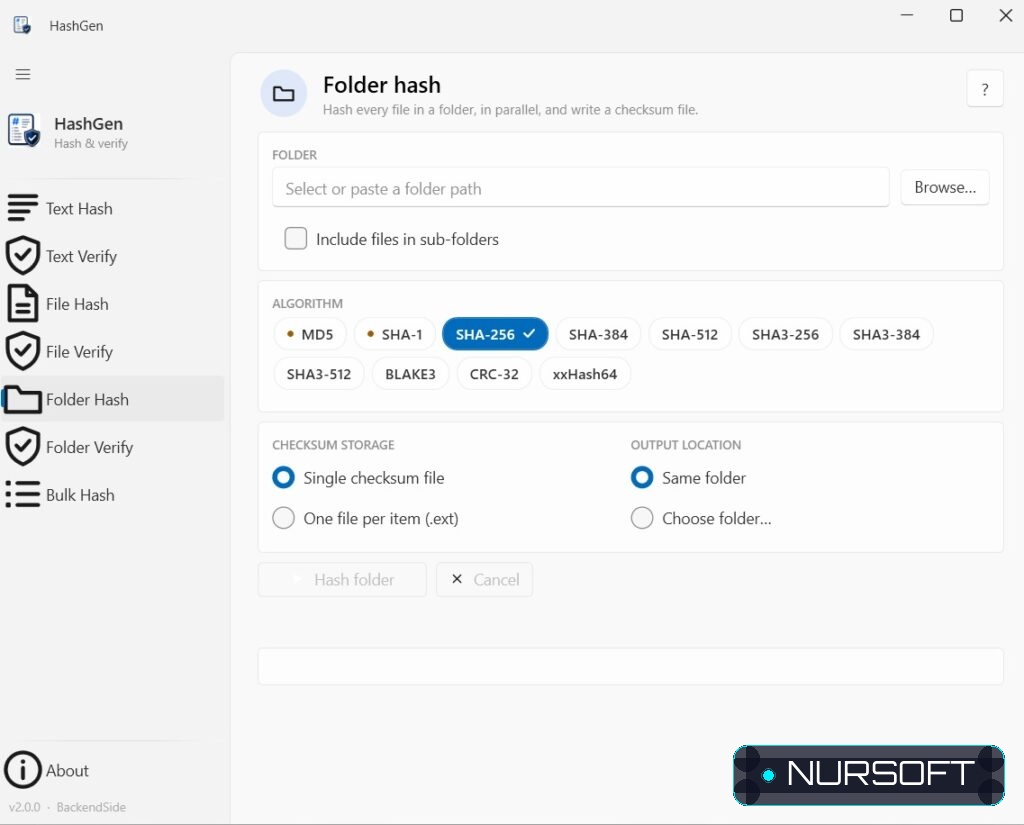This screenshot has height=825, width=1024.
Task: Pick the SHA3-384 algorithm
Action: [886, 334]
